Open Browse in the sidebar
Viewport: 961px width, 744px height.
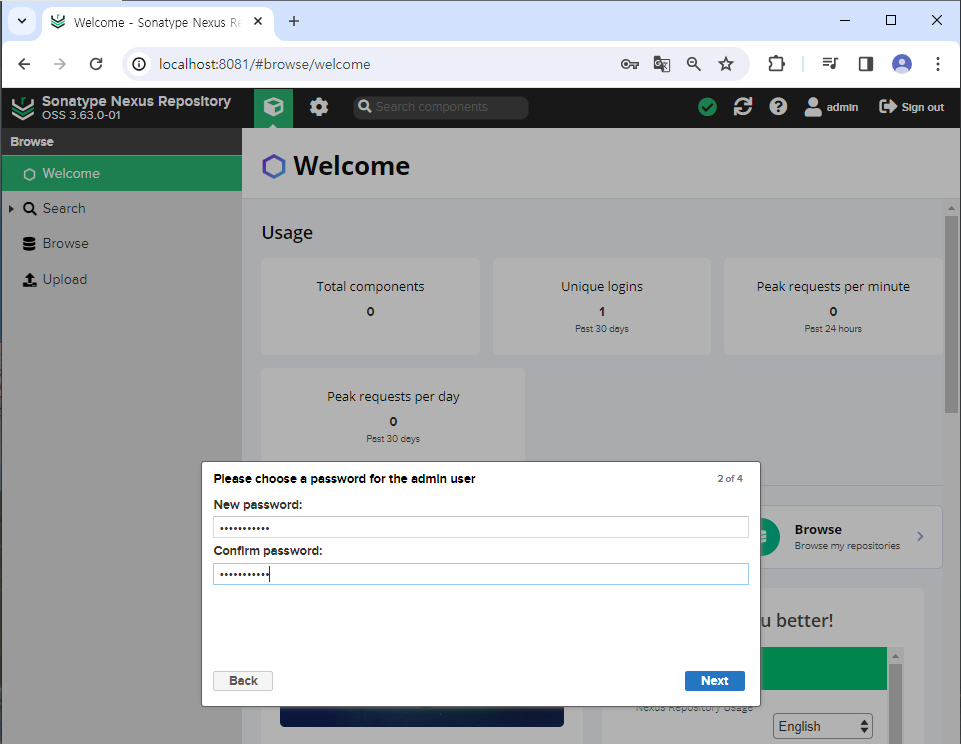(x=65, y=243)
